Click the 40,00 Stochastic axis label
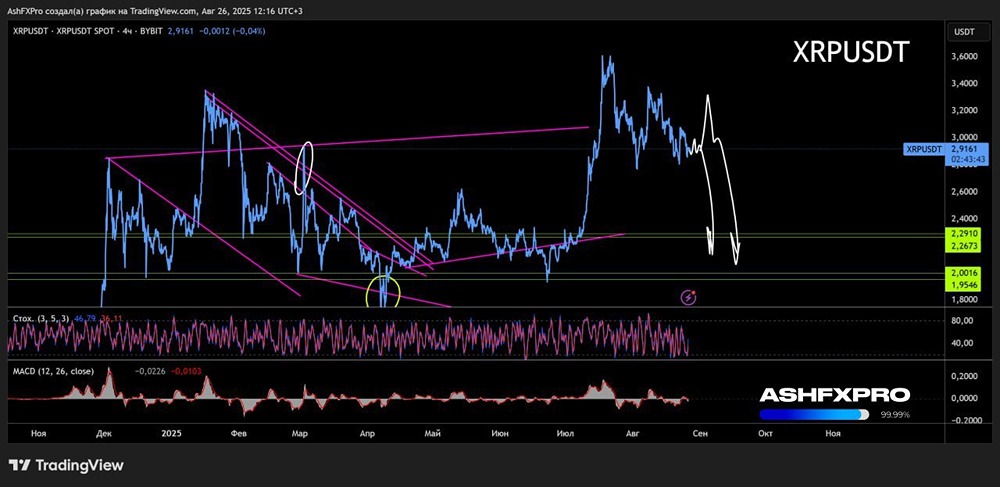1000x487 pixels. 962,343
